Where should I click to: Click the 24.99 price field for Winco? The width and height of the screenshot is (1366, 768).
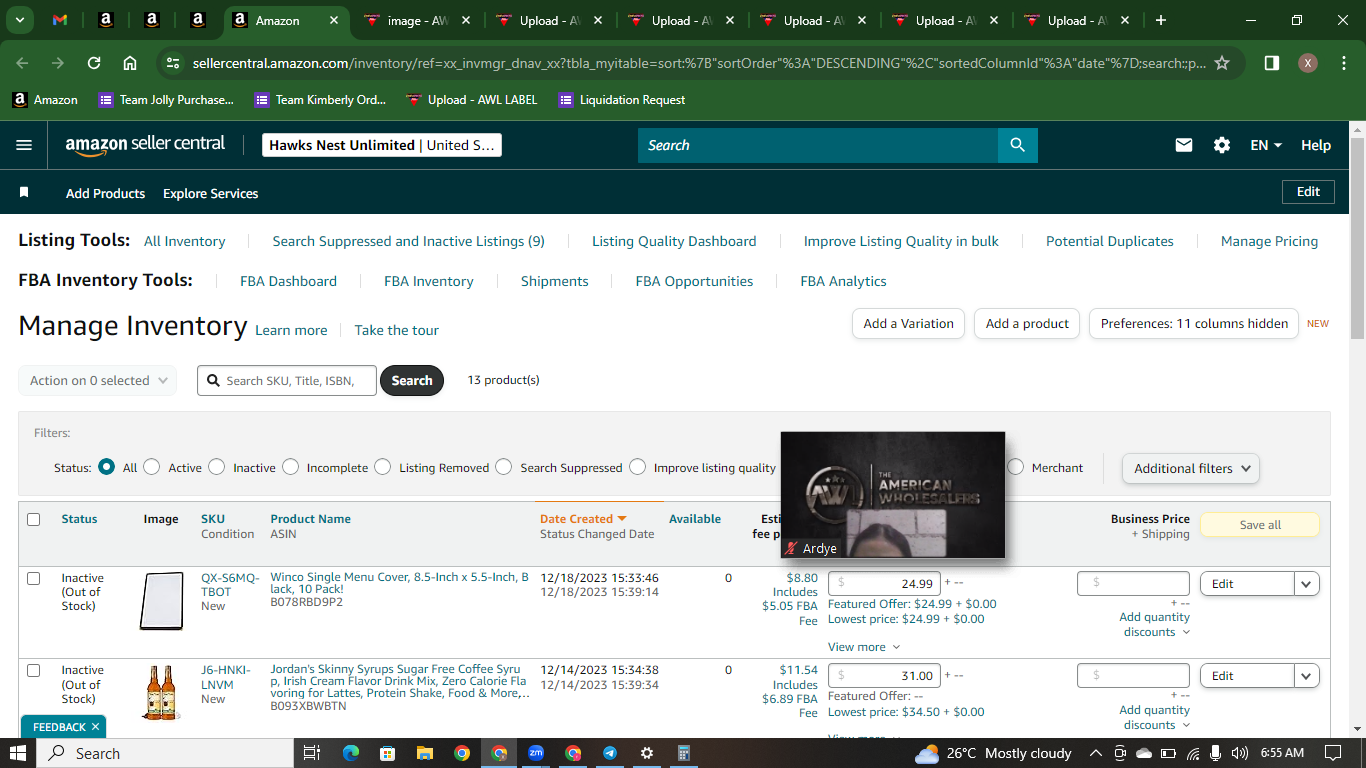pos(884,584)
